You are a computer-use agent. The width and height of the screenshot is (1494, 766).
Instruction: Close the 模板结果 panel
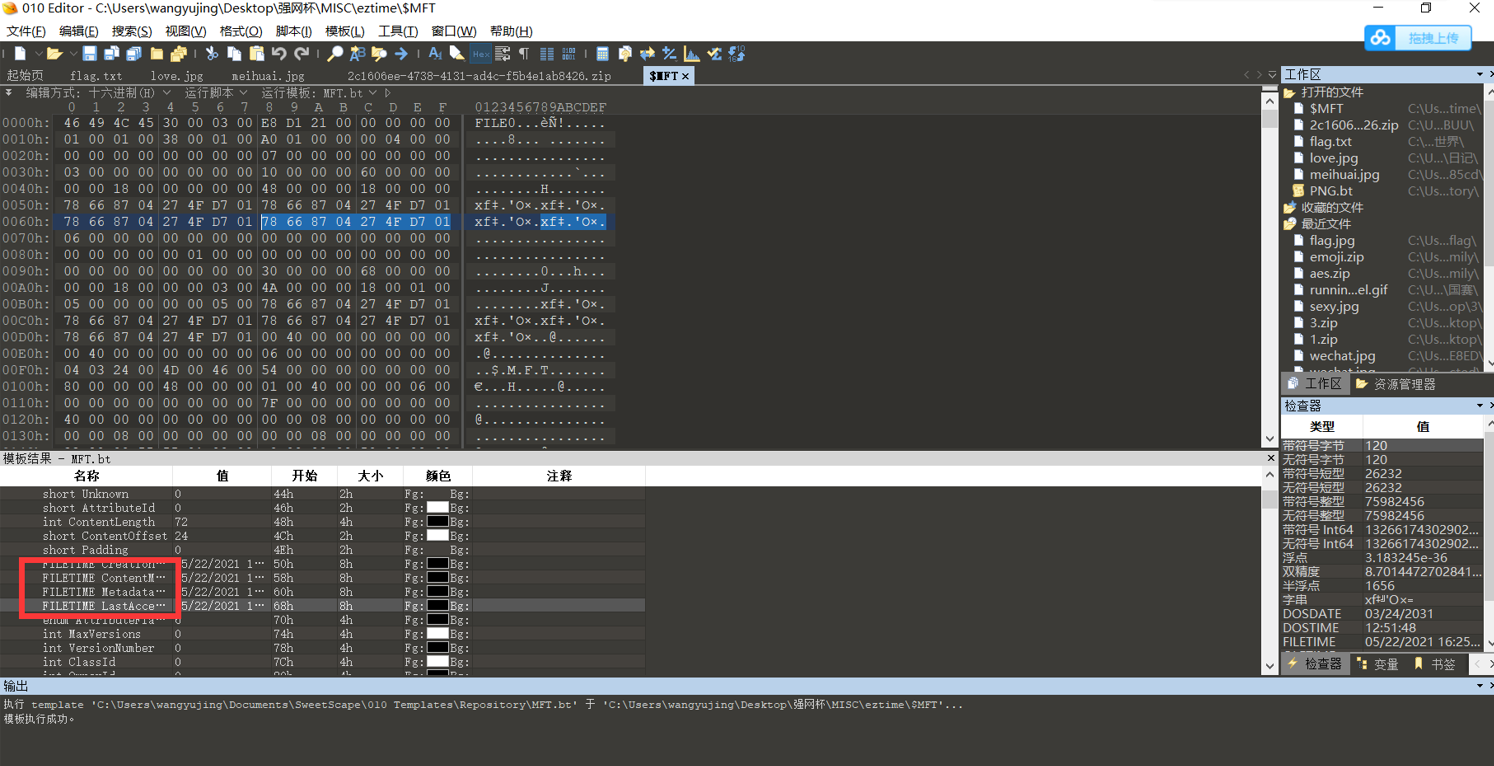pos(1271,458)
